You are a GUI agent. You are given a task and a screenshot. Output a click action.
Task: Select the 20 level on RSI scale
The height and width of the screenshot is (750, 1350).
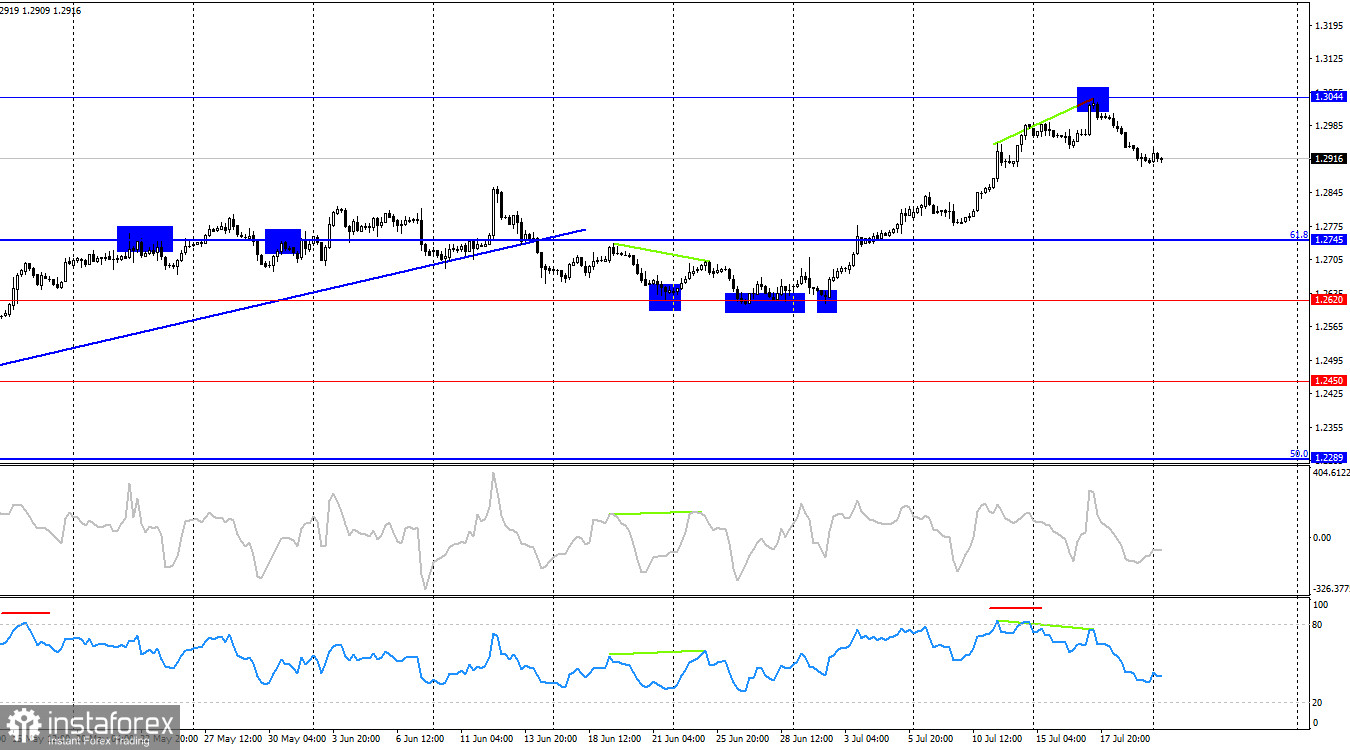(1317, 702)
